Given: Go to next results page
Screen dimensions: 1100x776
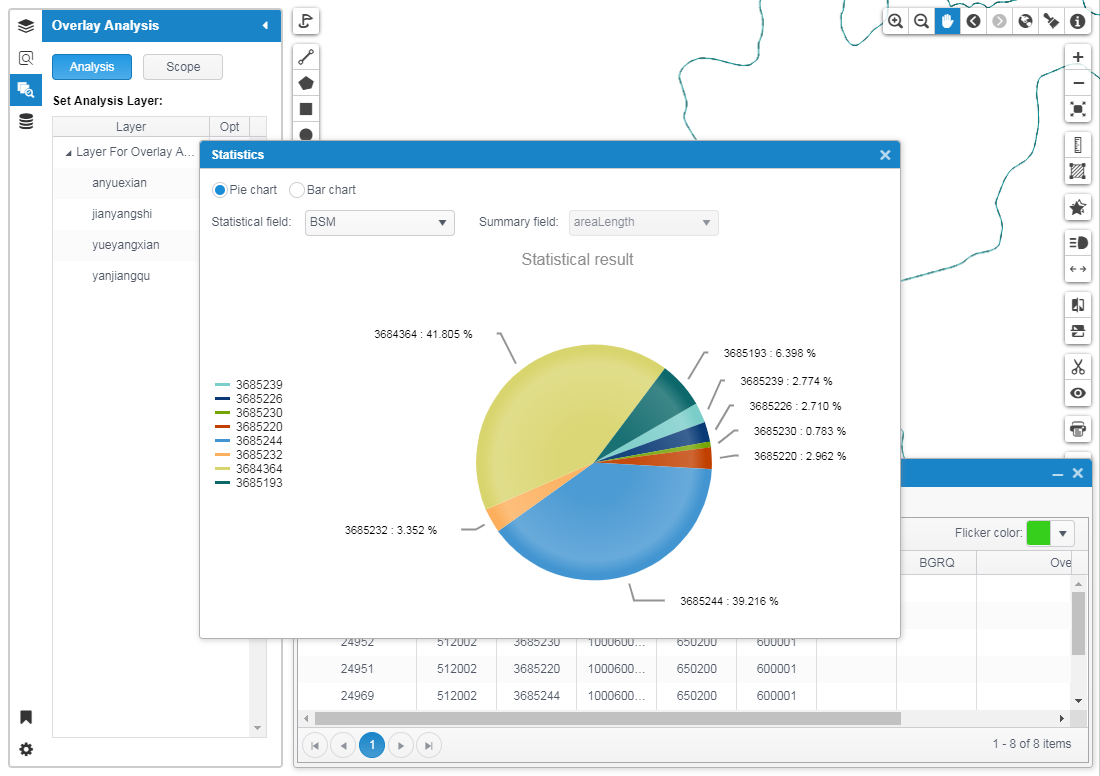Looking at the screenshot, I should pyautogui.click(x=401, y=745).
